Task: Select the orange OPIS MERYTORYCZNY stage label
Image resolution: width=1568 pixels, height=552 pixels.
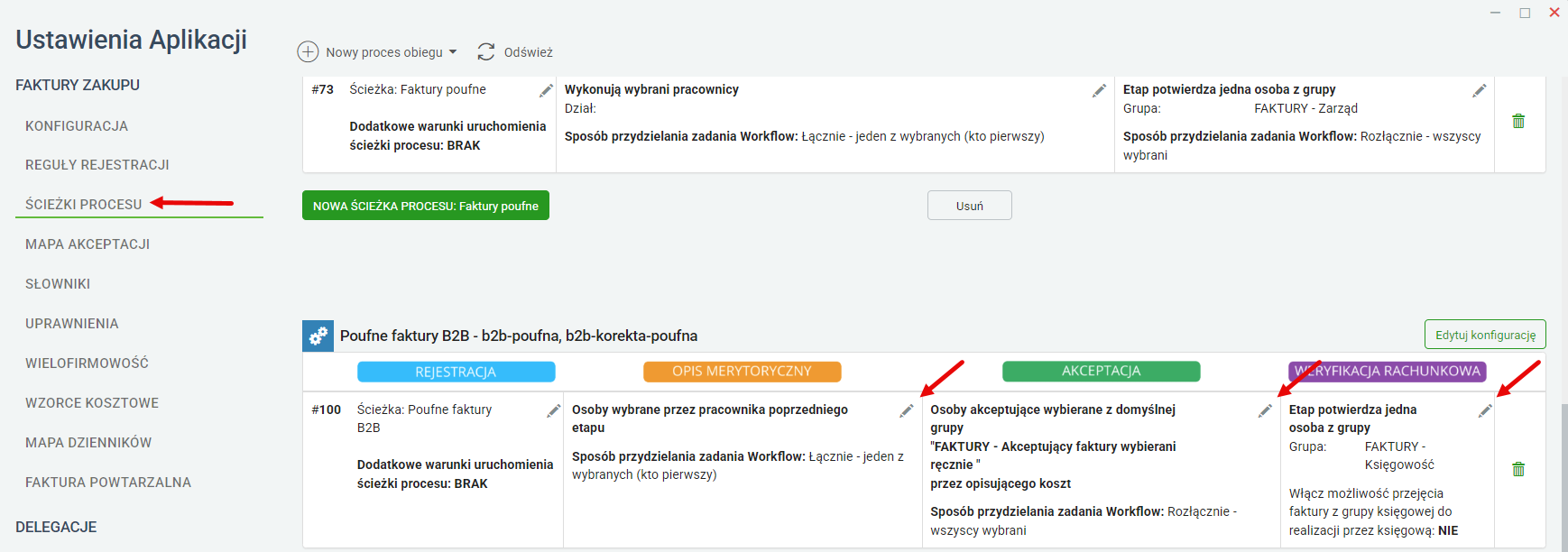Action: (x=742, y=372)
